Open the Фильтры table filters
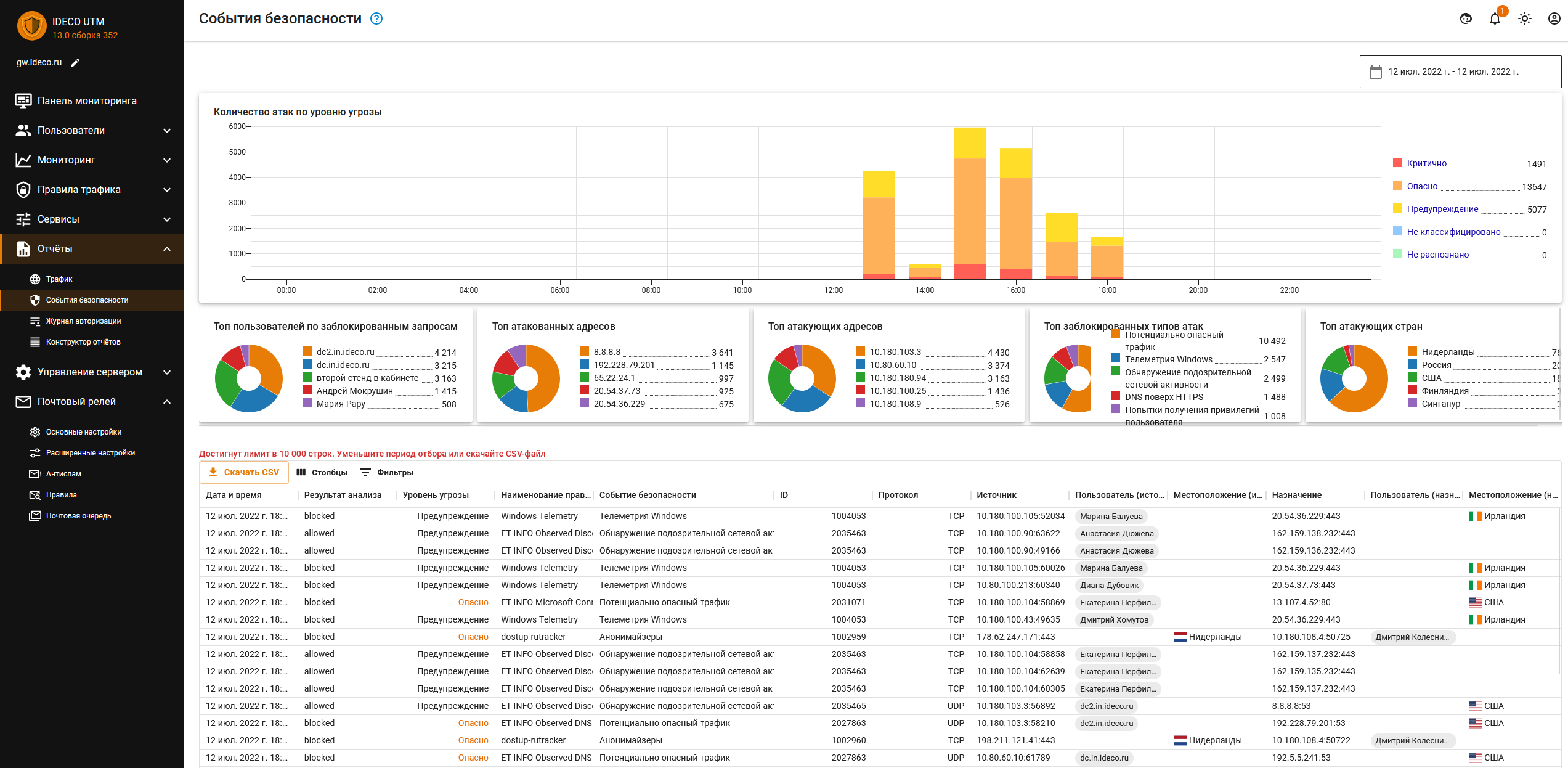Screen dimensions: 1568x768 (386, 472)
